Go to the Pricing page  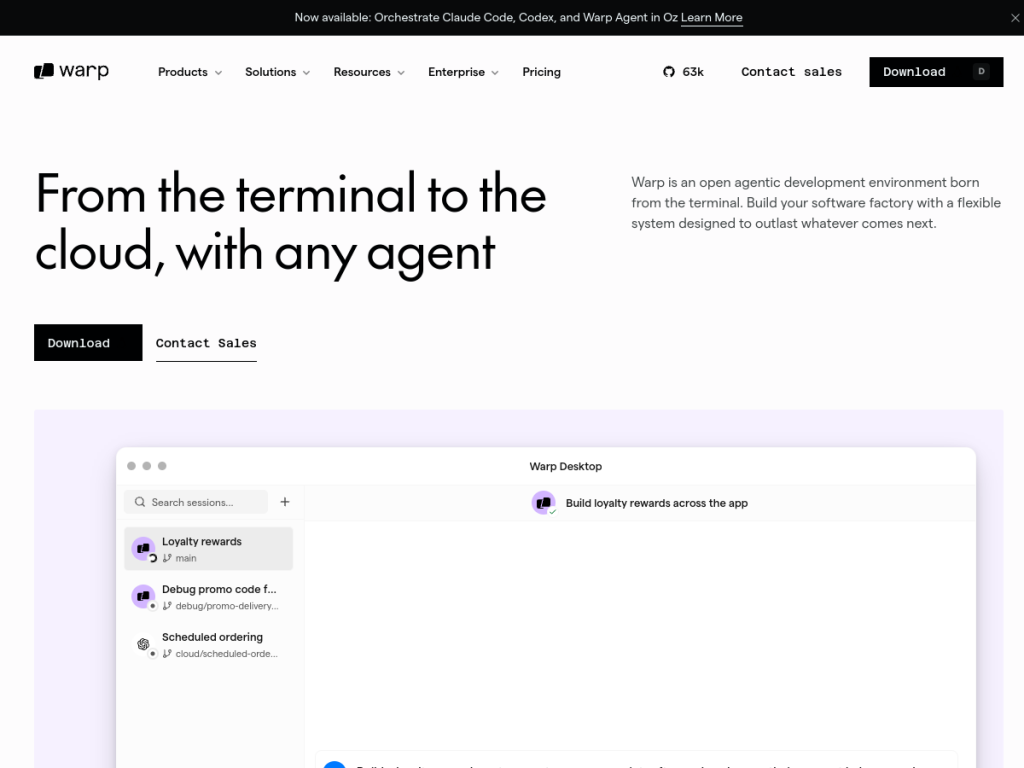click(x=541, y=72)
